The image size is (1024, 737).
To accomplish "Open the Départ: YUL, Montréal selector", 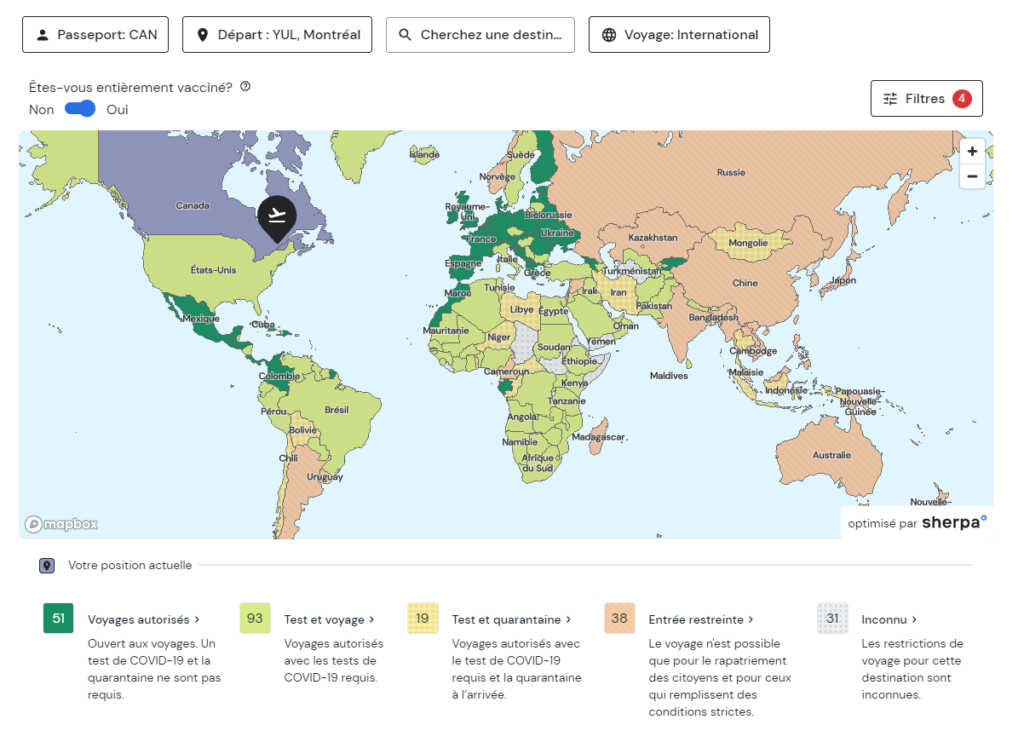I will pos(277,35).
